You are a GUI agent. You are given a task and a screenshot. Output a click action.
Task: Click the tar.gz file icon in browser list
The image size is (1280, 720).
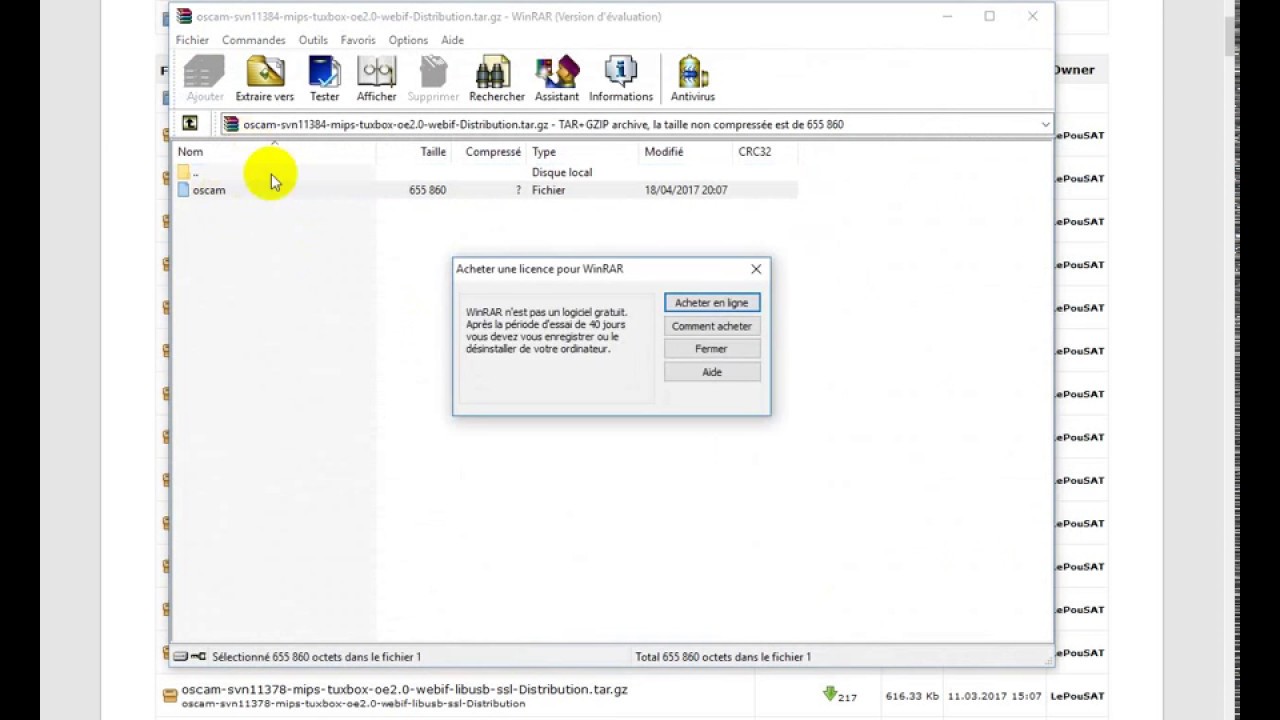tap(170, 695)
